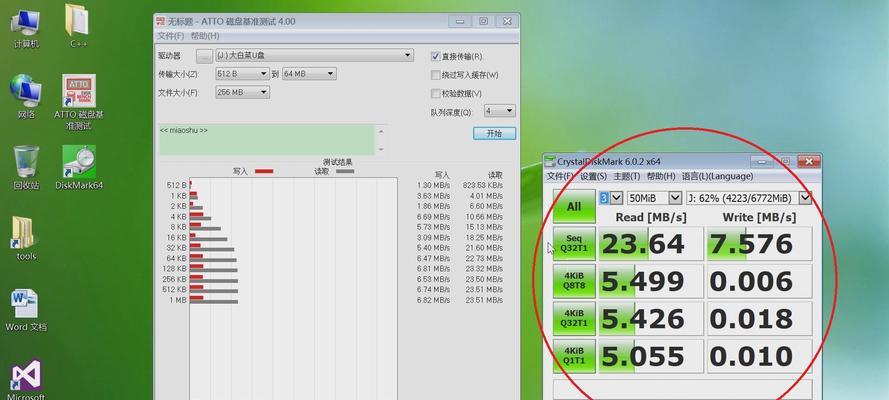Open the 帮助(H) menu in CrystalDiskMark
Image resolution: width=889 pixels, height=400 pixels.
coord(661,176)
